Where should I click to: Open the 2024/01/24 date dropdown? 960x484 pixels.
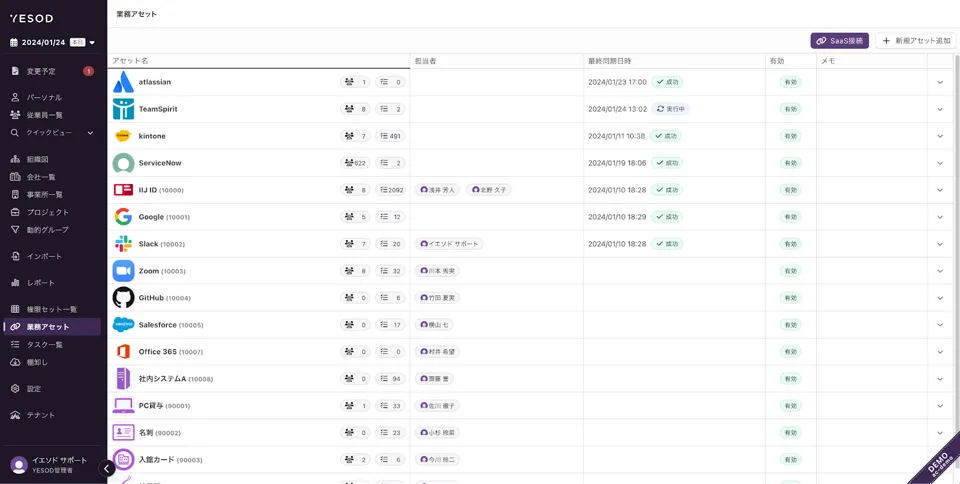pos(52,42)
